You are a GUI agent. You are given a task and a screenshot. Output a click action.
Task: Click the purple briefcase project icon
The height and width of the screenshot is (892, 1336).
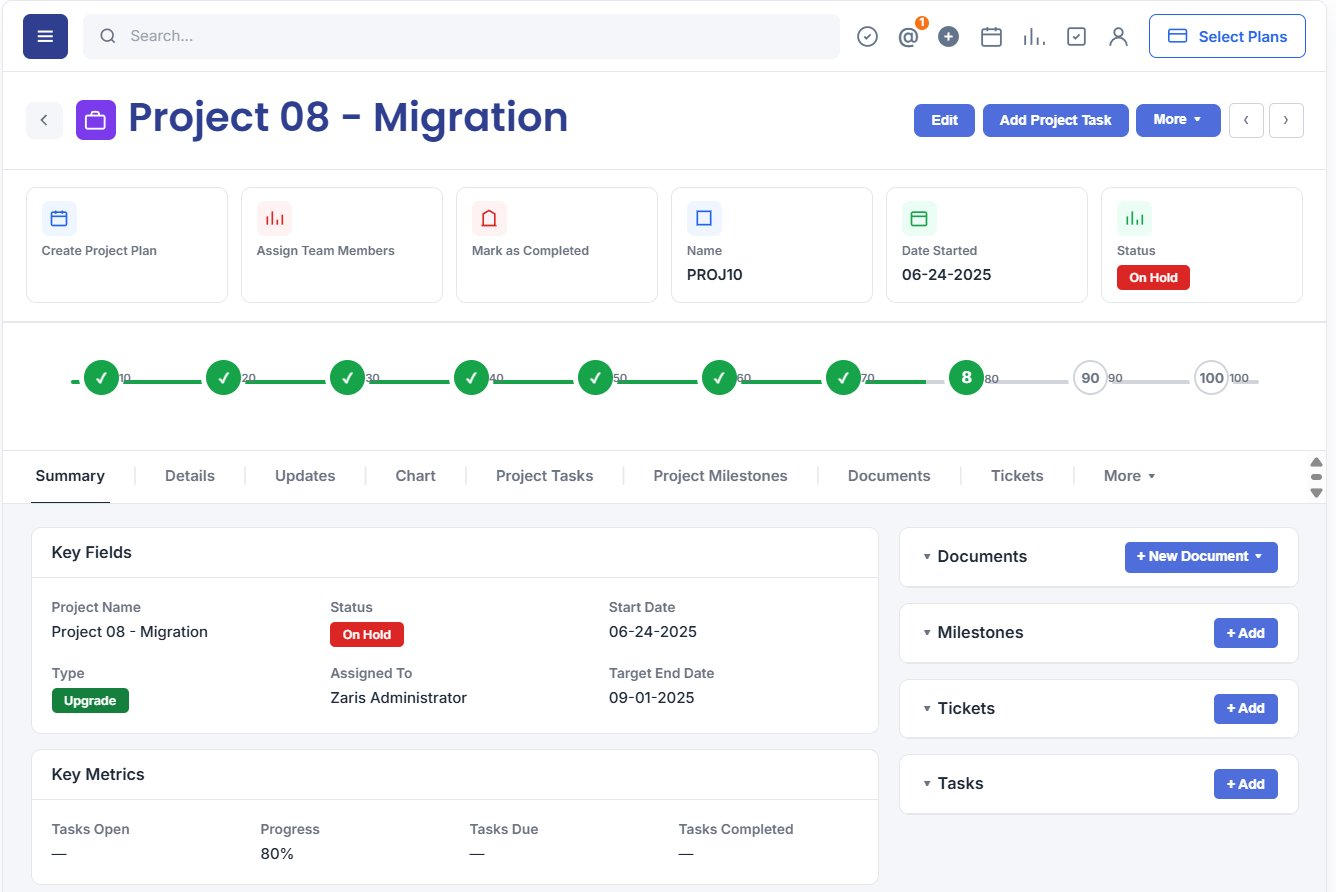(x=96, y=120)
